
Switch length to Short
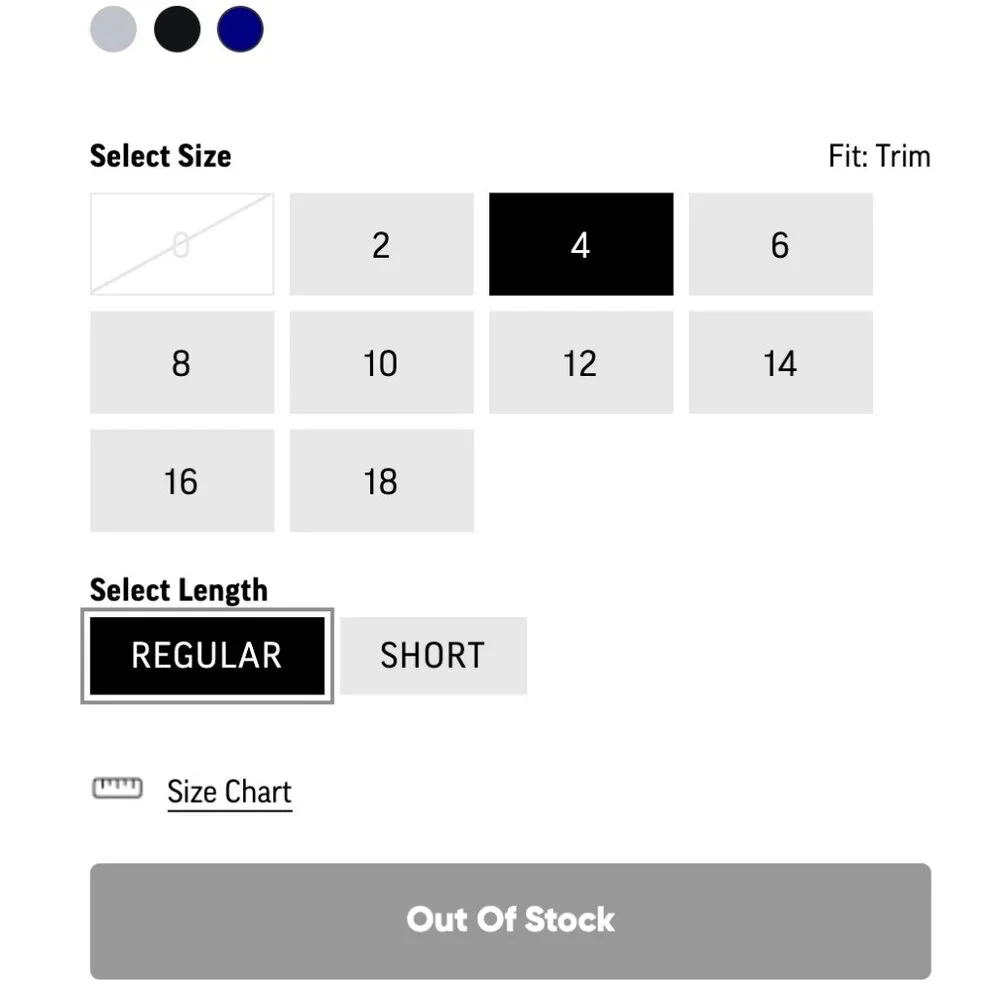click(x=432, y=655)
